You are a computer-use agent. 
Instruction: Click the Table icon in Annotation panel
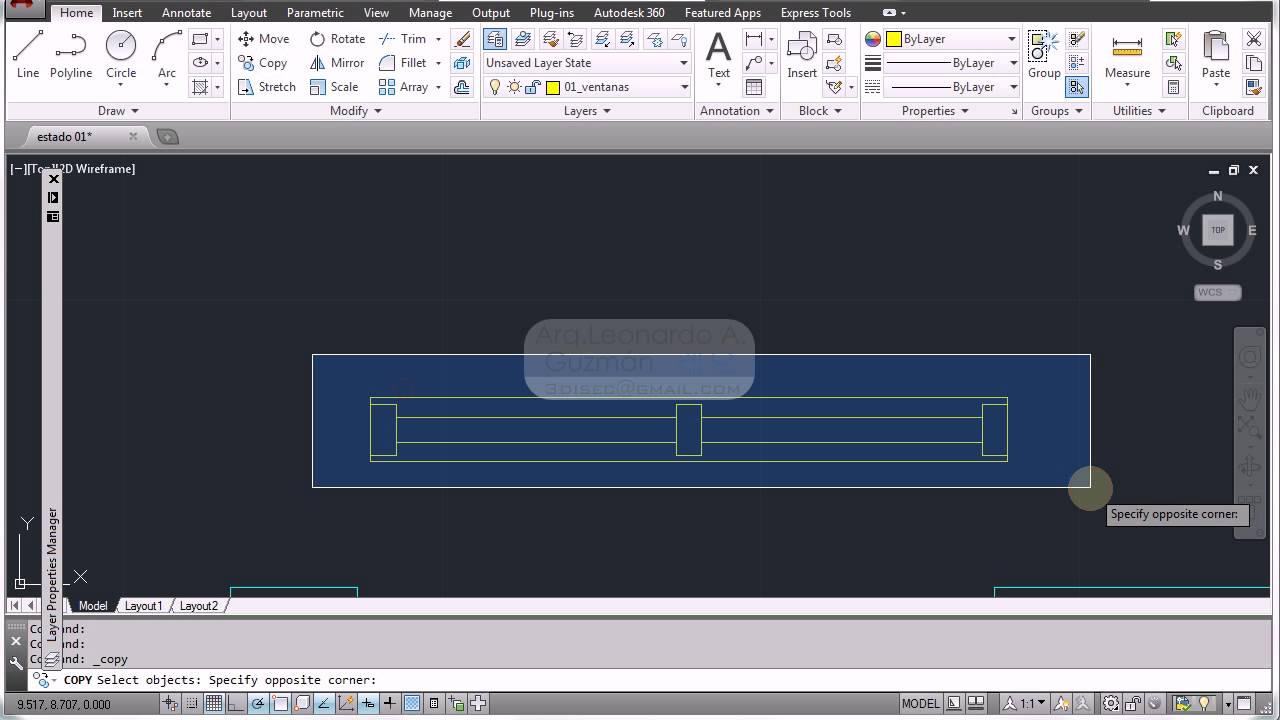[754, 87]
